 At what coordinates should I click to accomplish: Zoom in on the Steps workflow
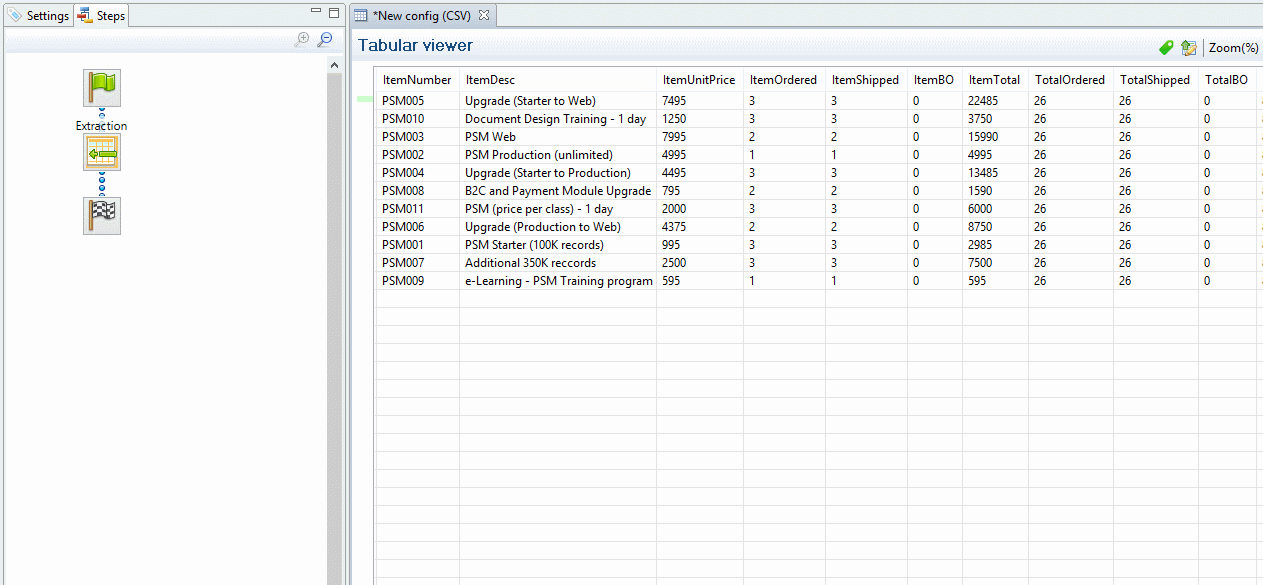point(302,40)
